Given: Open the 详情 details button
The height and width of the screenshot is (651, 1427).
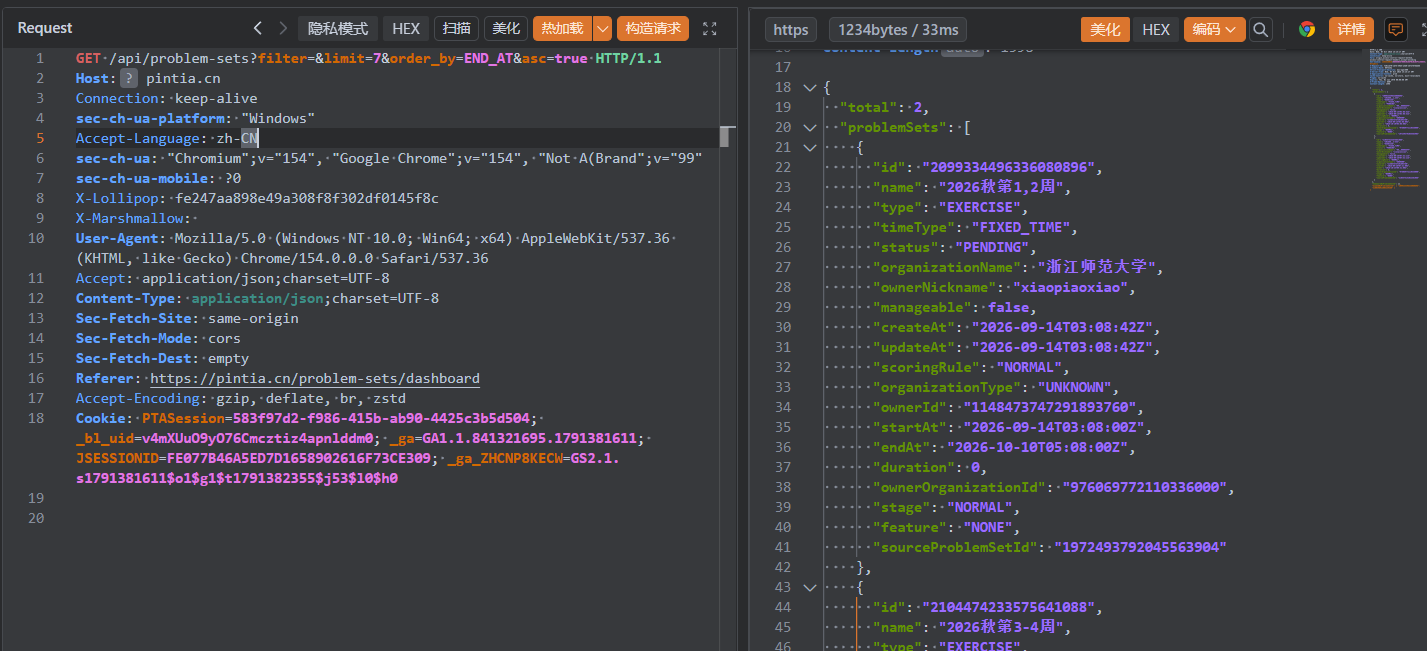Looking at the screenshot, I should [1351, 29].
